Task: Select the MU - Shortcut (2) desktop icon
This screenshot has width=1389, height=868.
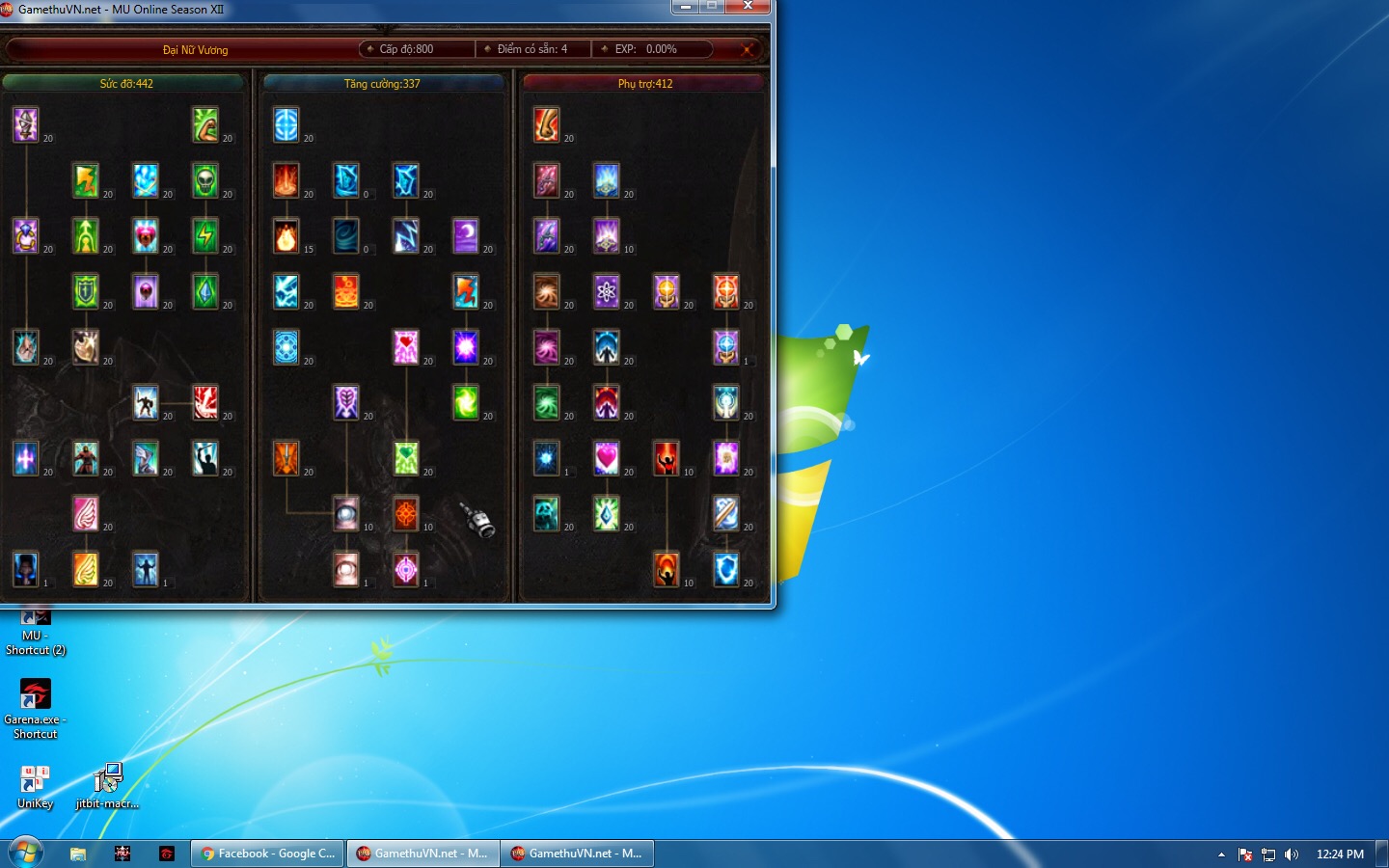Action: coord(36,634)
